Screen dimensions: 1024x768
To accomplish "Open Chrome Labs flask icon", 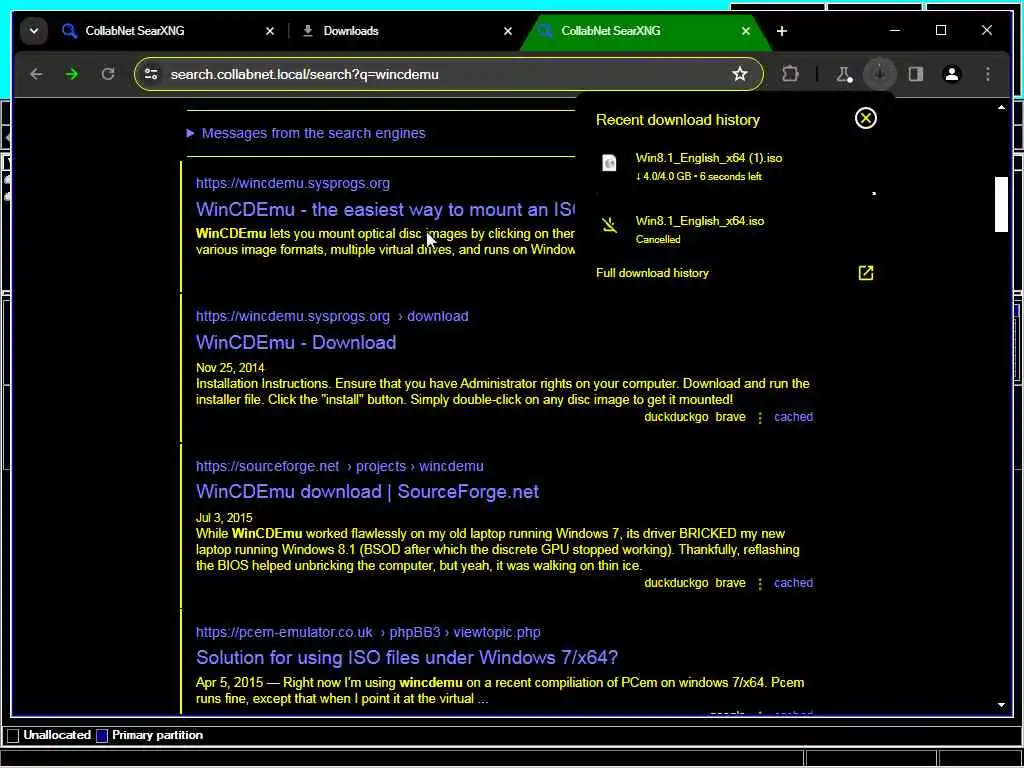I will click(x=844, y=74).
